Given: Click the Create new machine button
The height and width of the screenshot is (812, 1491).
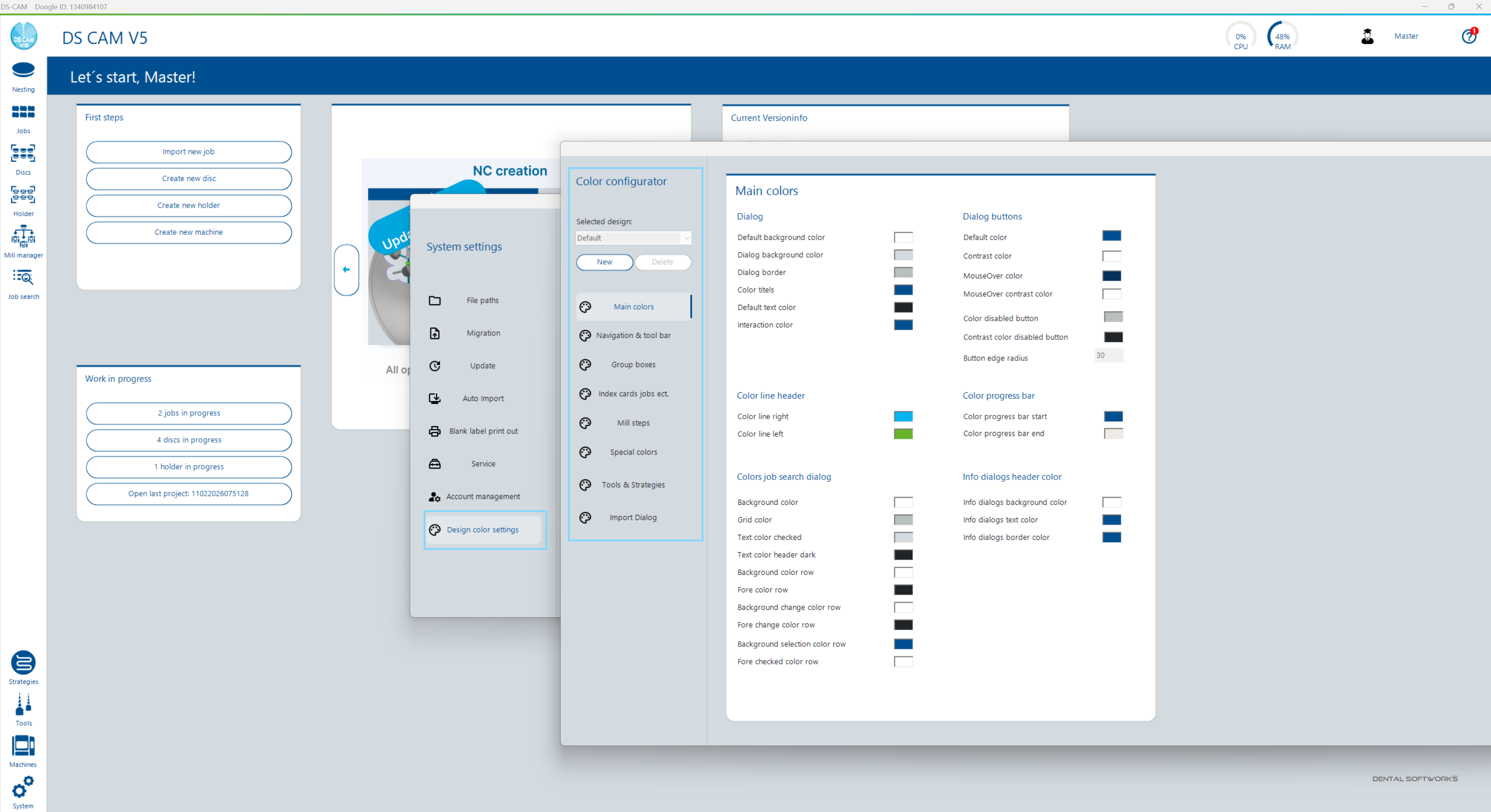Looking at the screenshot, I should click(x=189, y=232).
